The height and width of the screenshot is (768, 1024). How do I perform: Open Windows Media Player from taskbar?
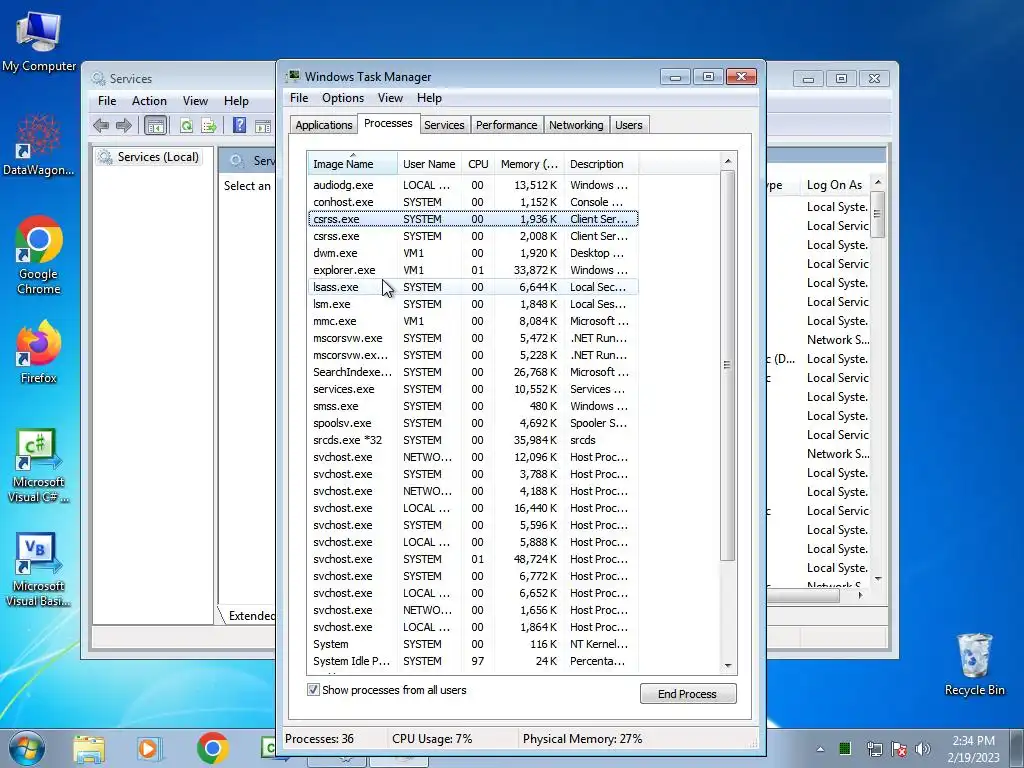149,749
